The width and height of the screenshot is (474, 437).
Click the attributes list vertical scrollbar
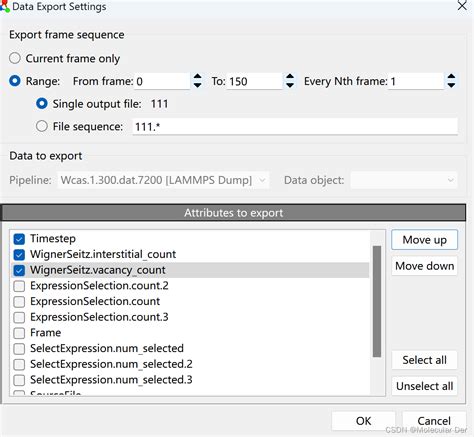click(377, 301)
